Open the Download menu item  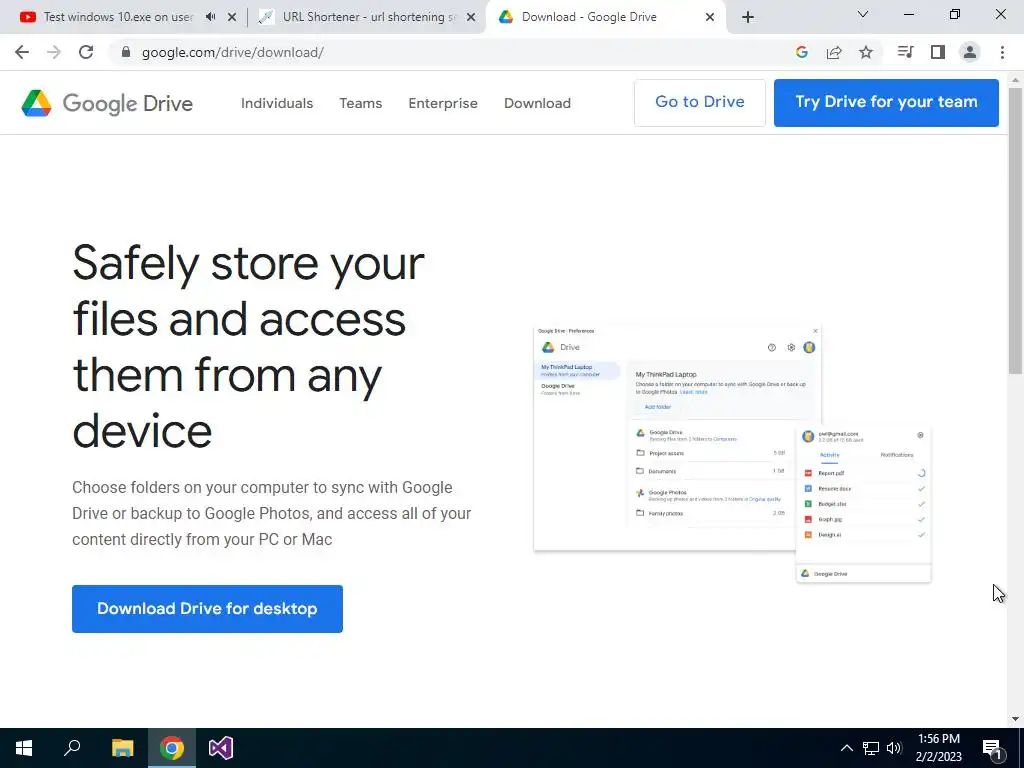[x=537, y=103]
